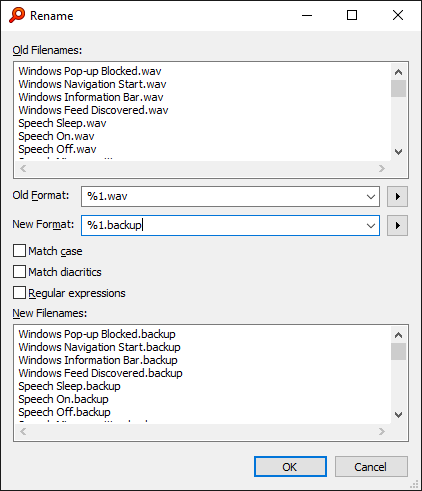Enable the Match case checkbox
This screenshot has height=491, width=422.
pos(19,251)
